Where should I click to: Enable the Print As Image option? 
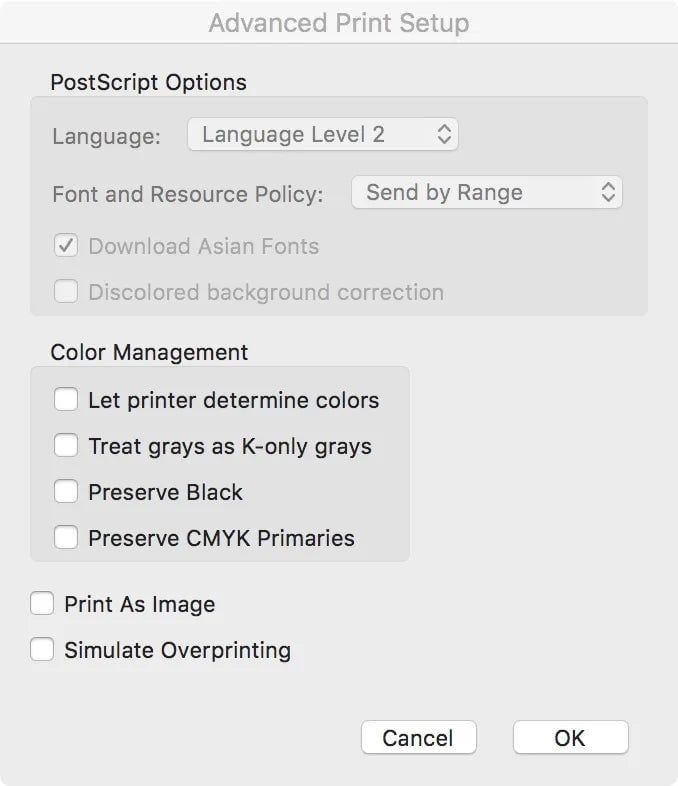[42, 604]
